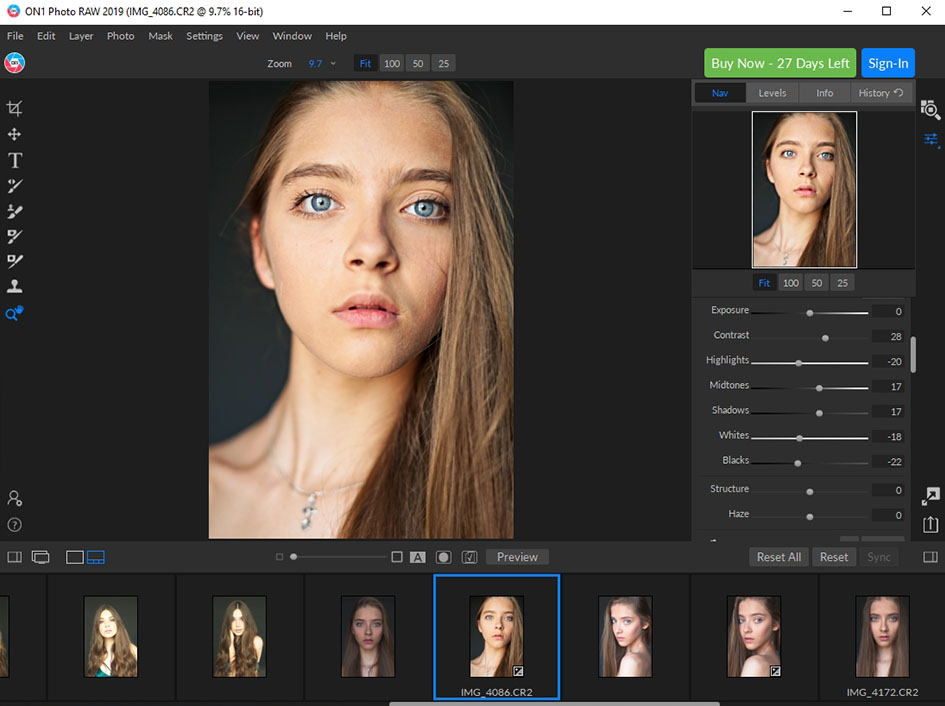The height and width of the screenshot is (706, 945).
Task: Switch to the Levels tab
Action: [x=772, y=92]
